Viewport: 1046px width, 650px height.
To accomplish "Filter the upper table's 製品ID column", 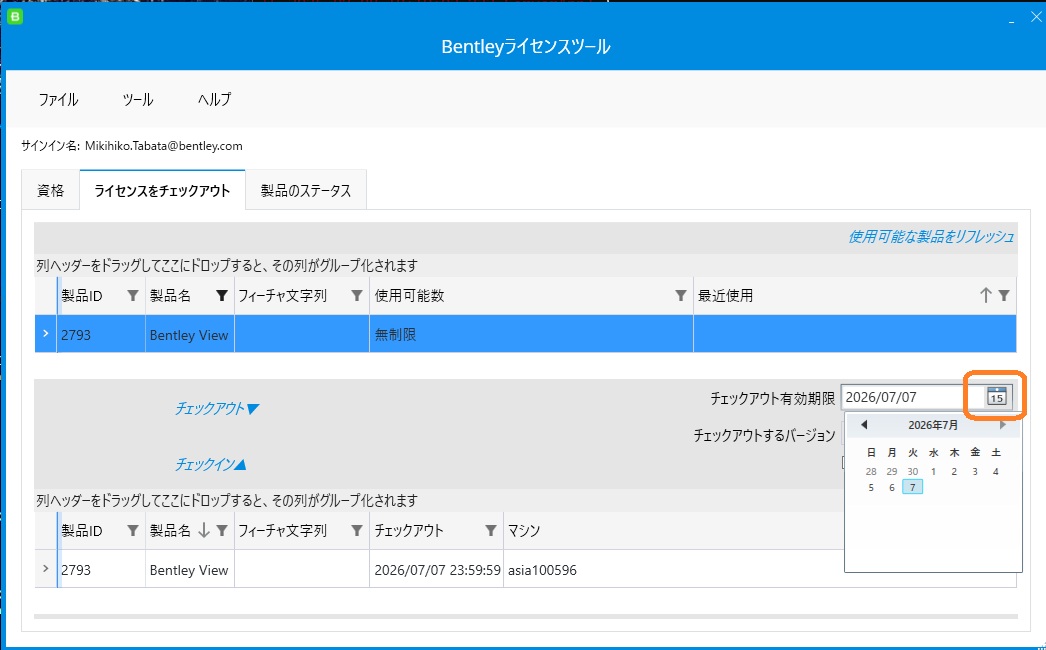I will pyautogui.click(x=133, y=296).
